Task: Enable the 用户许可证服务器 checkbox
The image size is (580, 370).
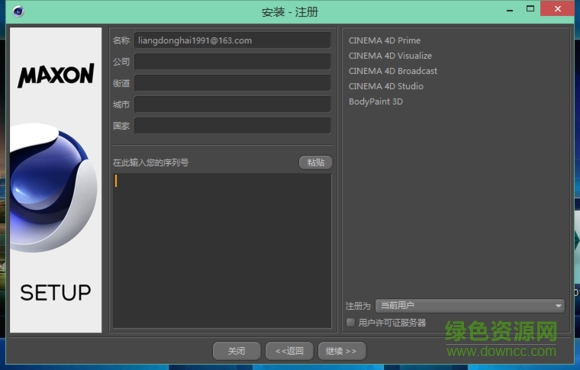Action: tap(350, 322)
